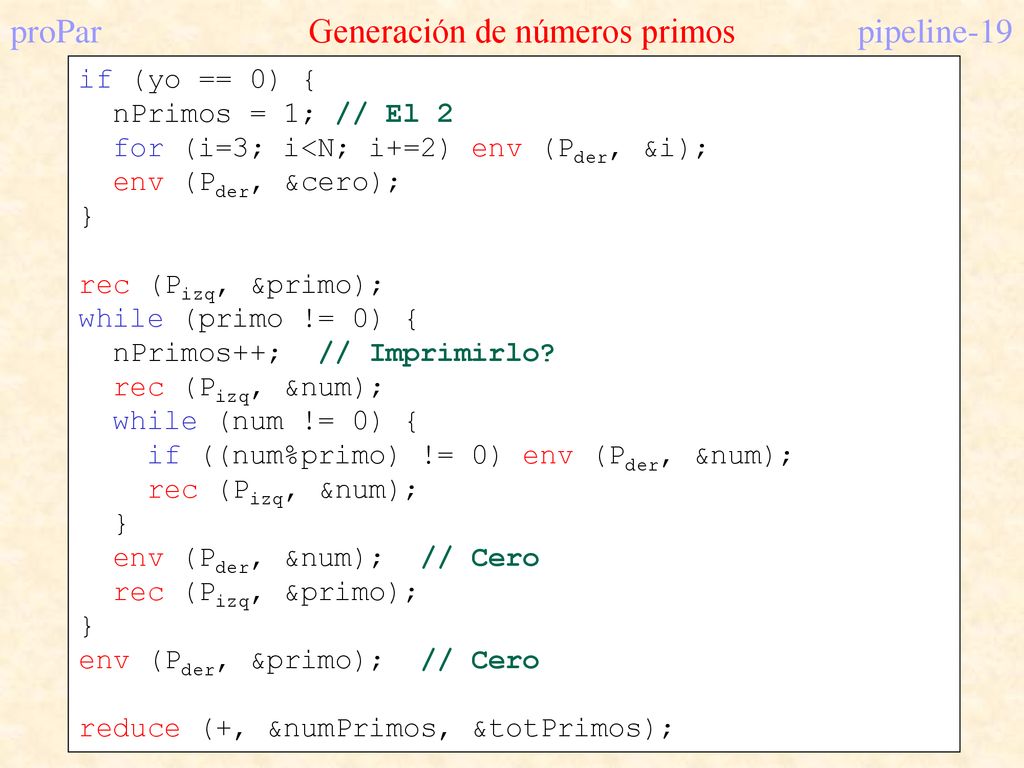The height and width of the screenshot is (768, 1024).
Task: Click the last "rec (Pizq, &primo);" inside loop
Action: point(264,594)
